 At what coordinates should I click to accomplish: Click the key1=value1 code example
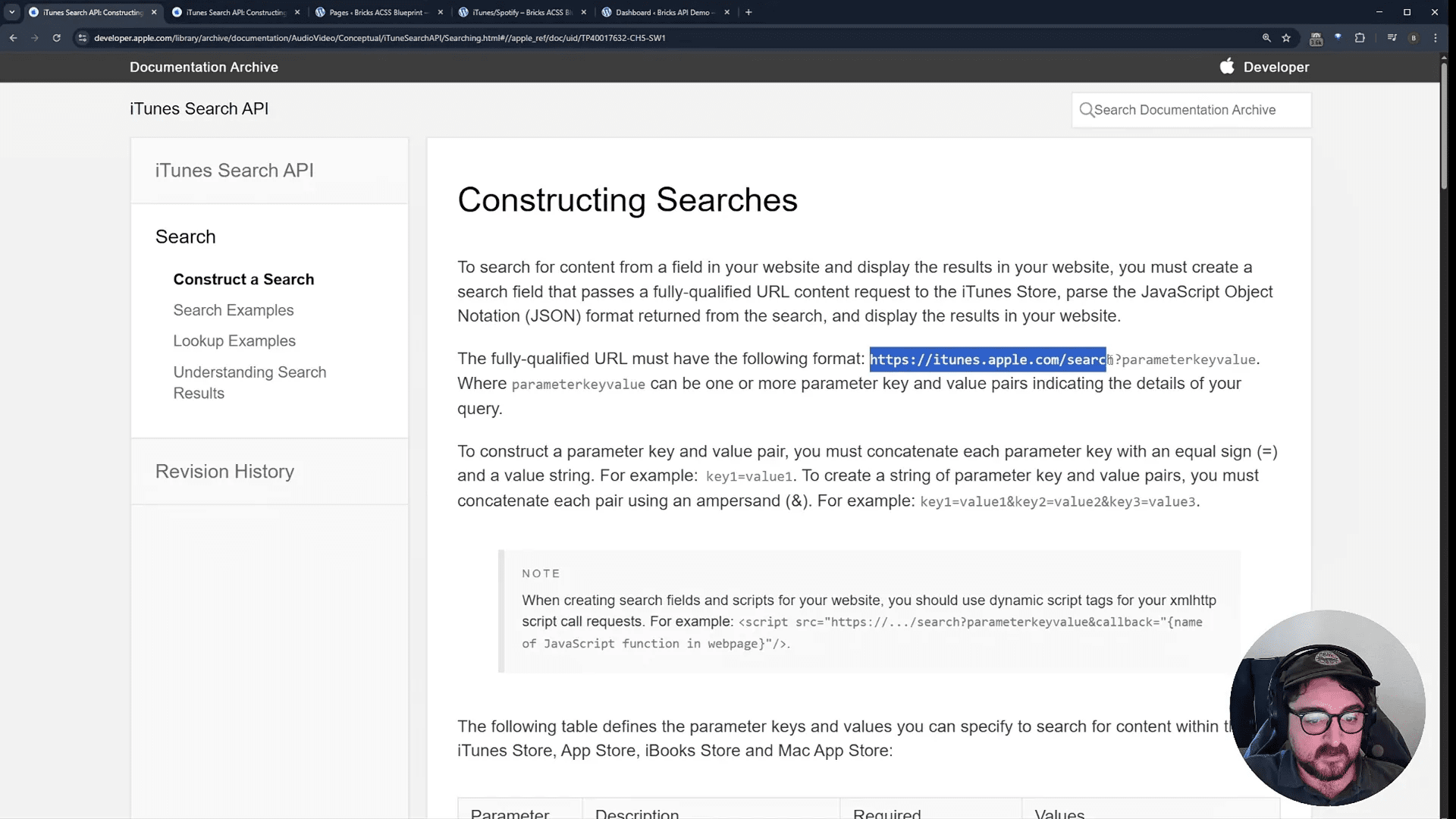pyautogui.click(x=748, y=476)
